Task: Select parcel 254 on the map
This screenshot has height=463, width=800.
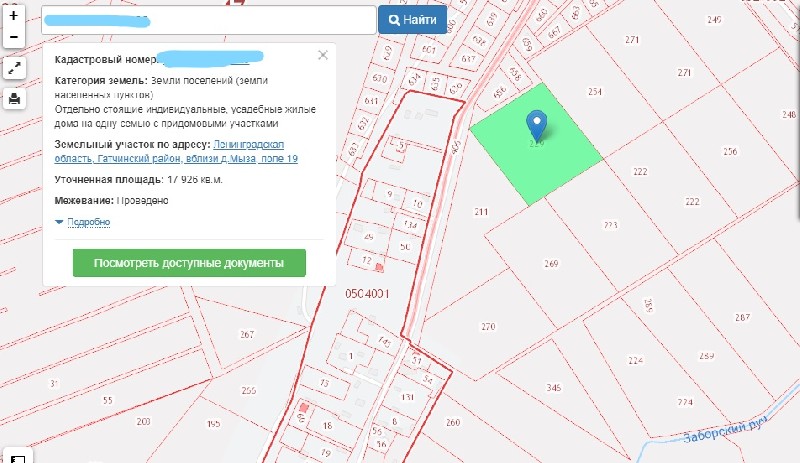Action: click(596, 92)
